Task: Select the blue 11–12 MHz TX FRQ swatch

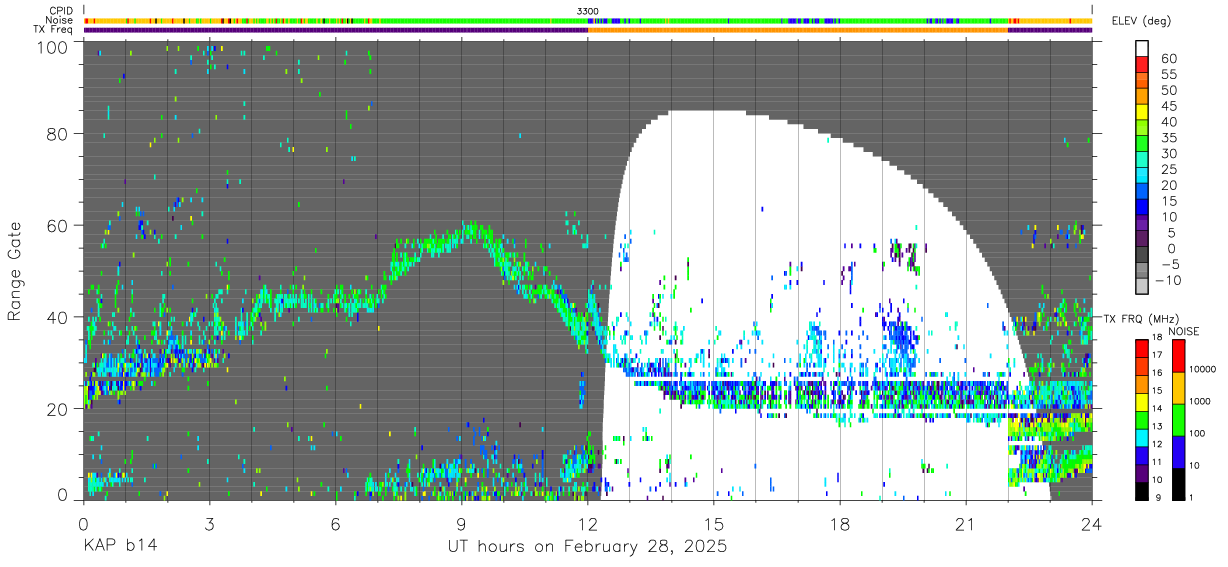Action: (1142, 455)
